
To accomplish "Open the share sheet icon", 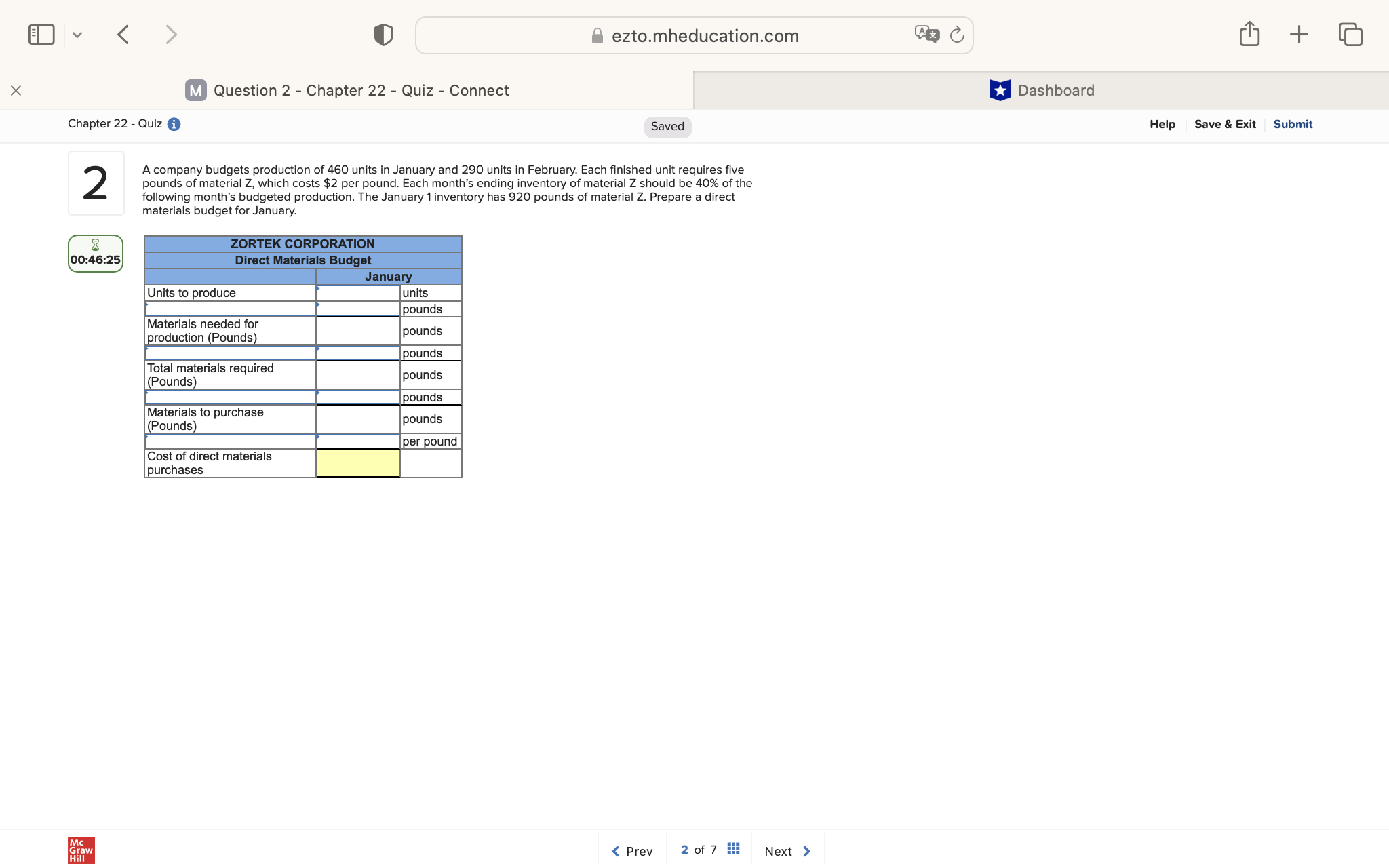I will pyautogui.click(x=1249, y=33).
